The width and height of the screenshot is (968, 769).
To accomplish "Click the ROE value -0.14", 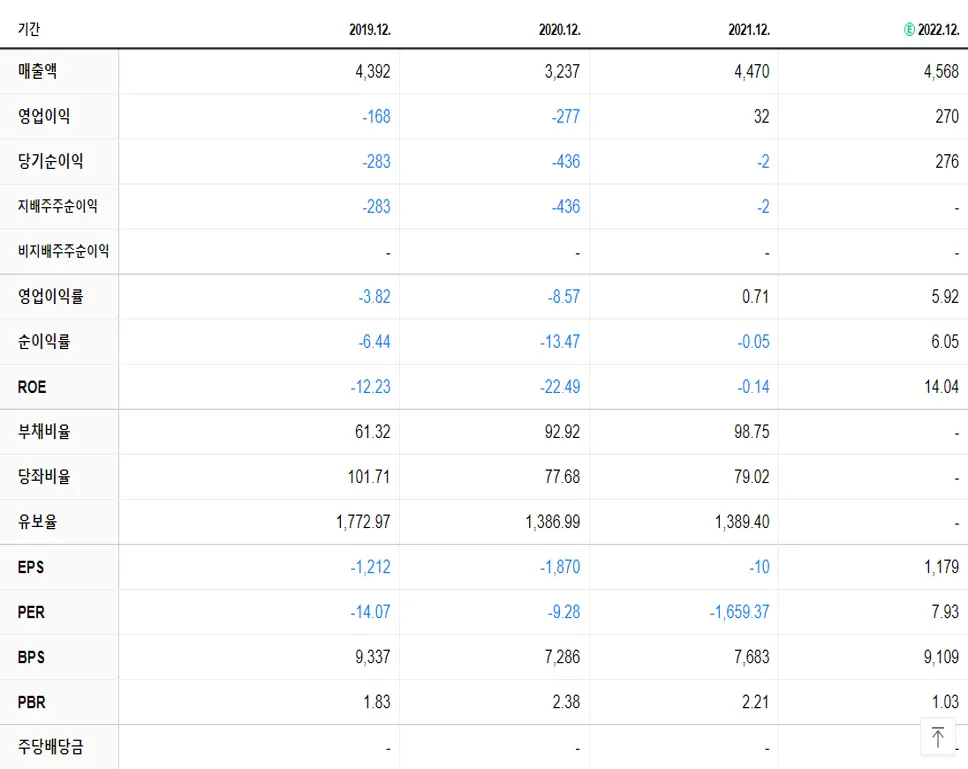I will 754,387.
